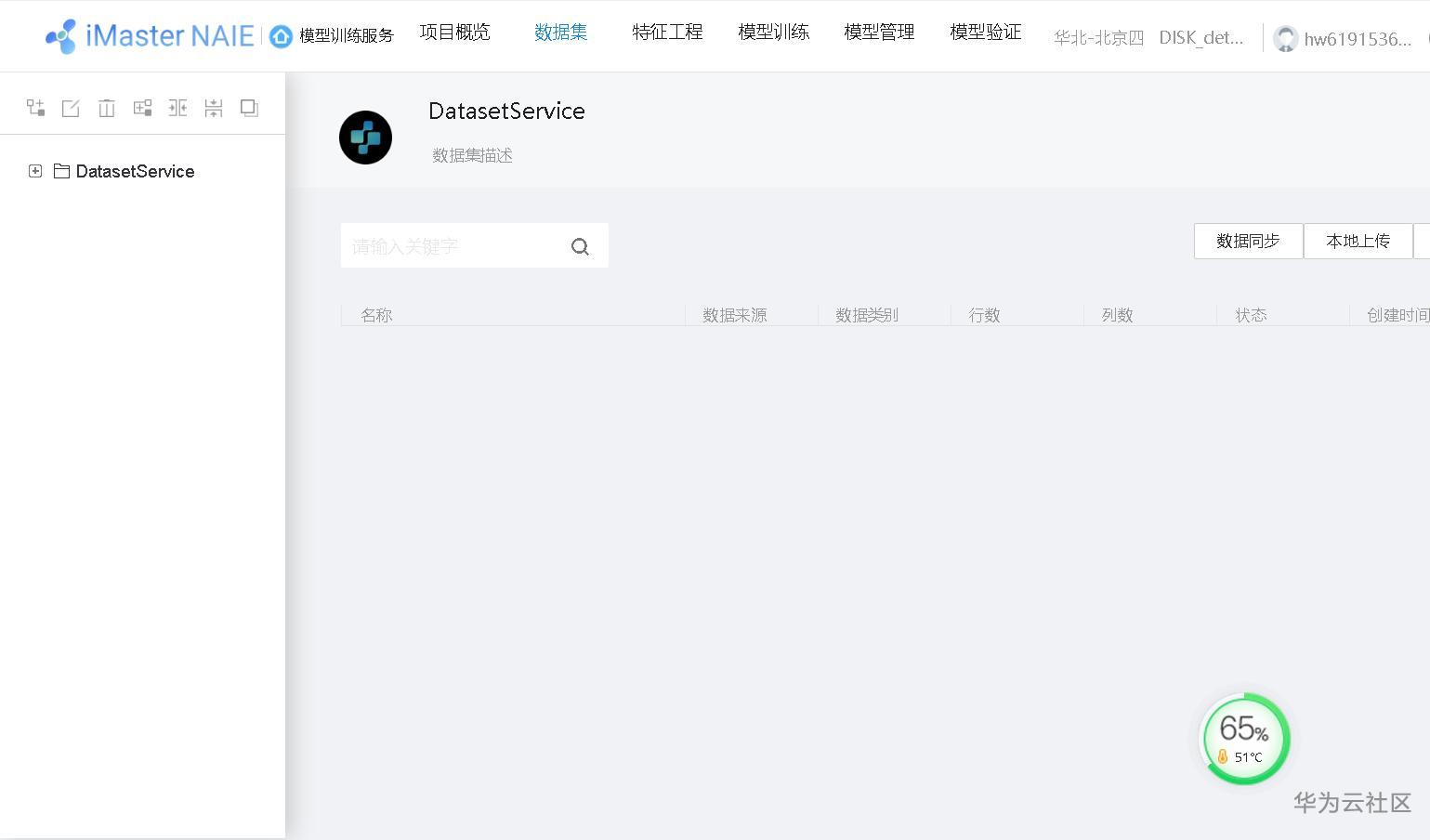Click the 状态 column header
Image resolution: width=1430 pixels, height=840 pixels.
pos(1251,315)
